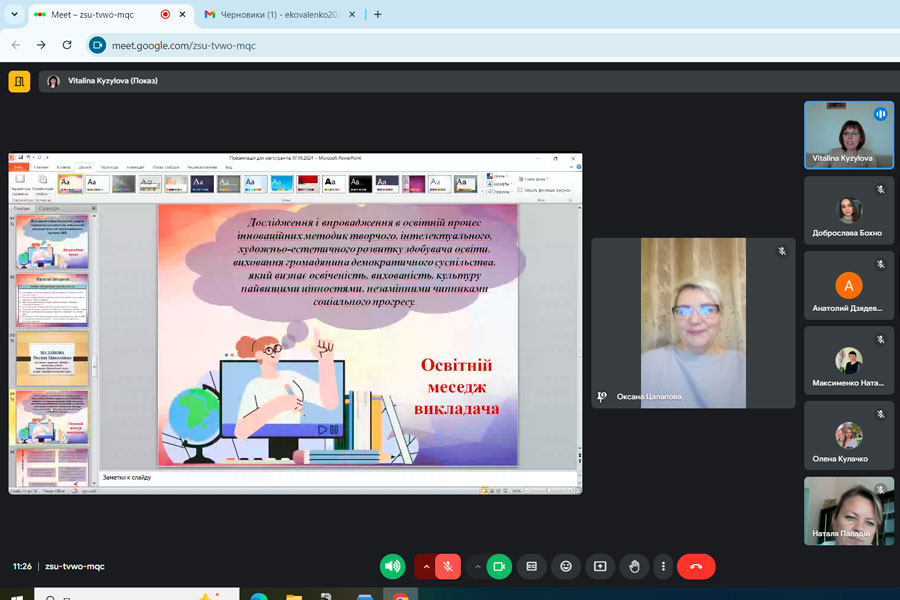
Task: Raise your hand in the meeting
Action: coord(634,566)
